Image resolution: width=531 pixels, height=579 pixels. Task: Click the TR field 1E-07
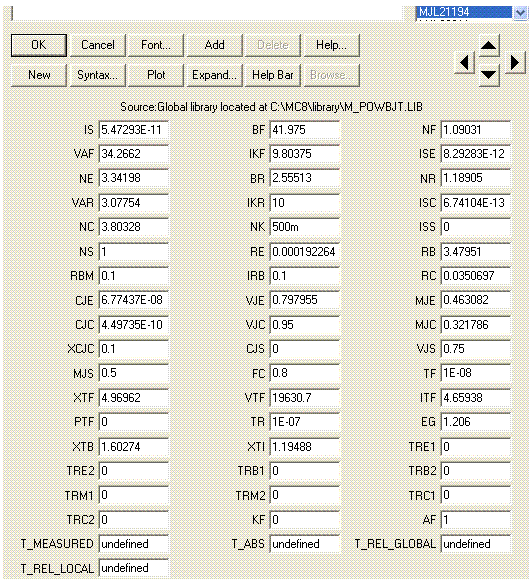click(305, 422)
